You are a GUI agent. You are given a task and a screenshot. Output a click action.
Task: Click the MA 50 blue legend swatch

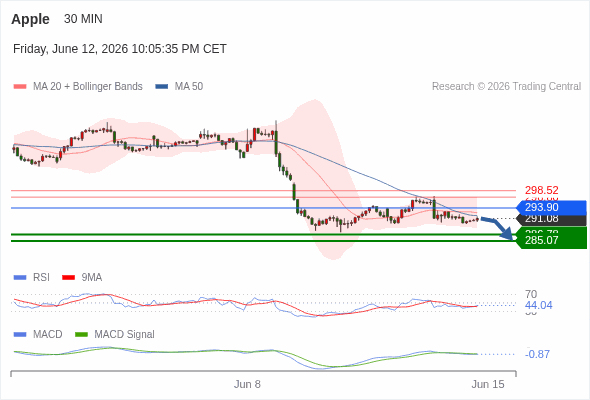[x=162, y=87]
